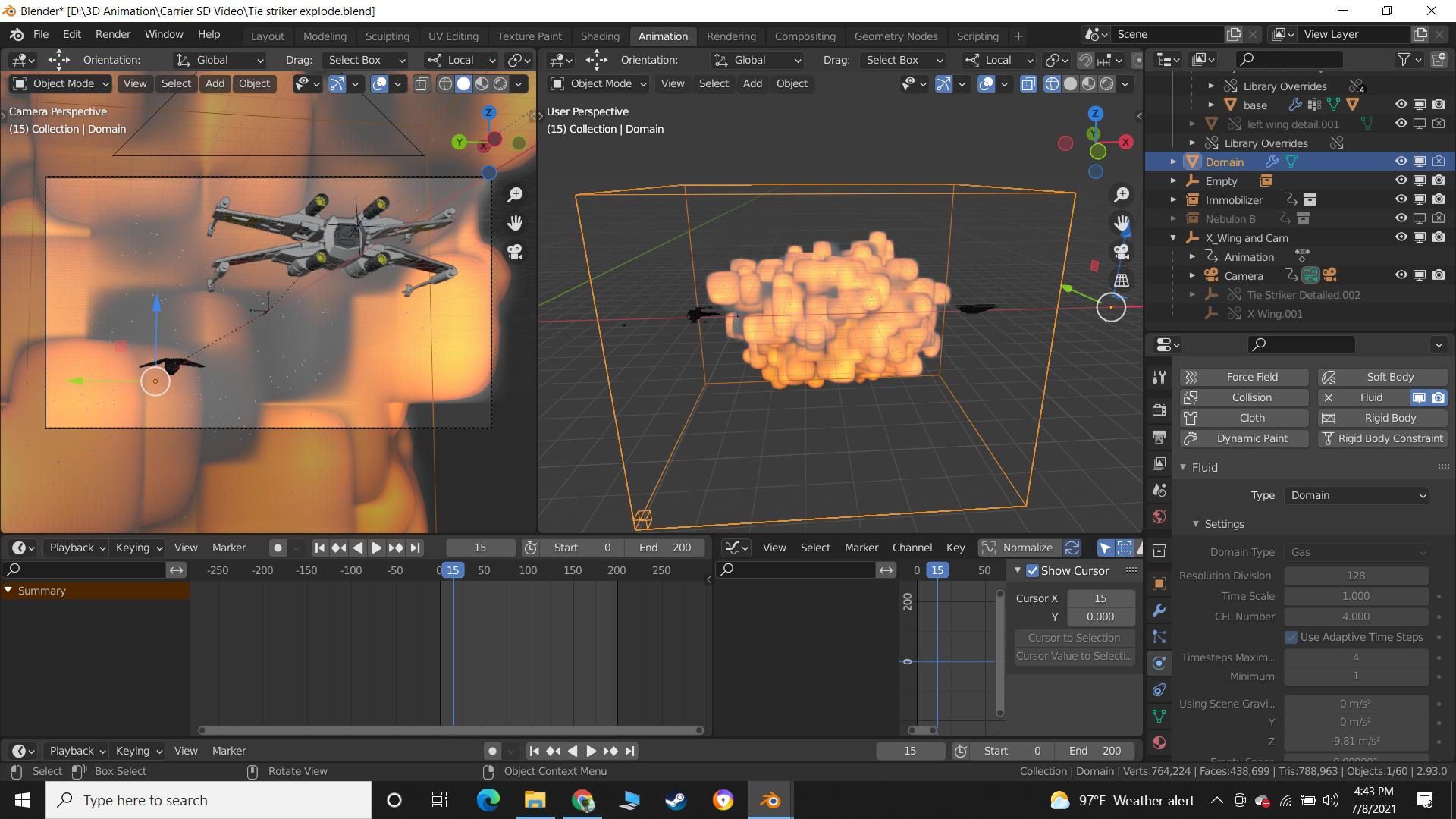The height and width of the screenshot is (819, 1456).
Task: Click zoom magnifier icon in camera viewport
Action: click(515, 195)
